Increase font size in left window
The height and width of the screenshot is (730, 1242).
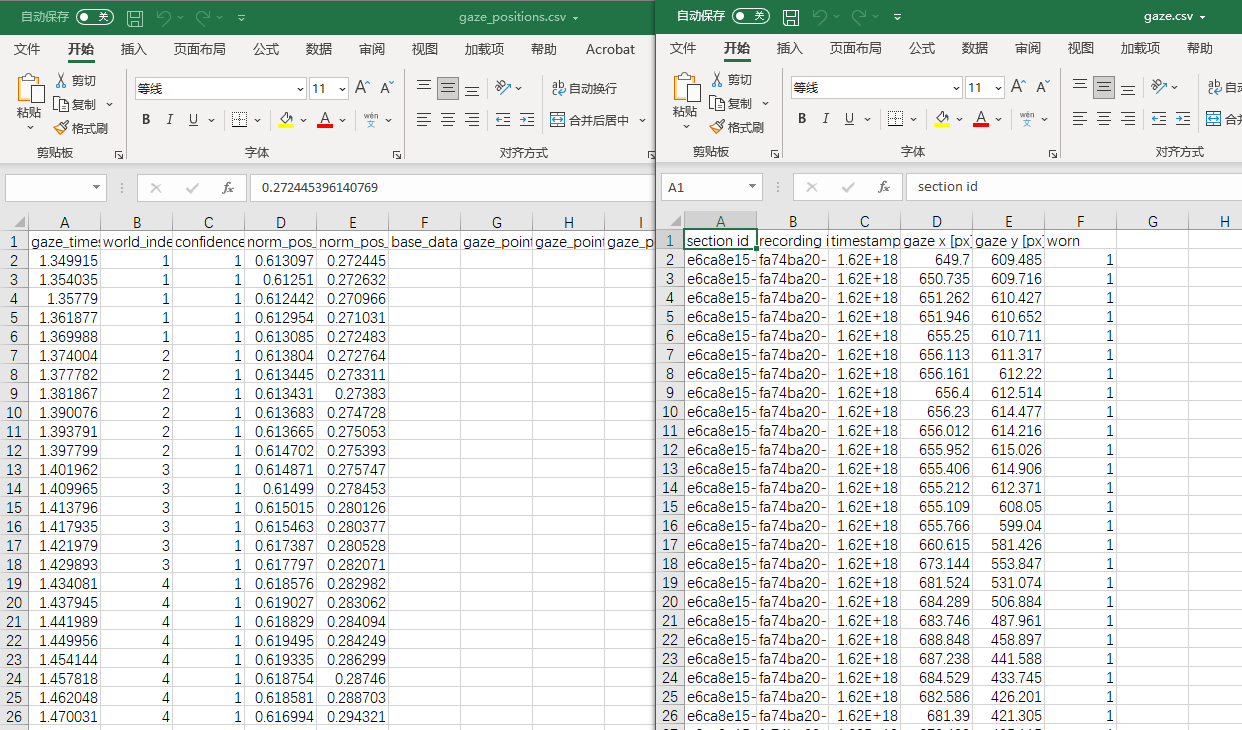[363, 88]
